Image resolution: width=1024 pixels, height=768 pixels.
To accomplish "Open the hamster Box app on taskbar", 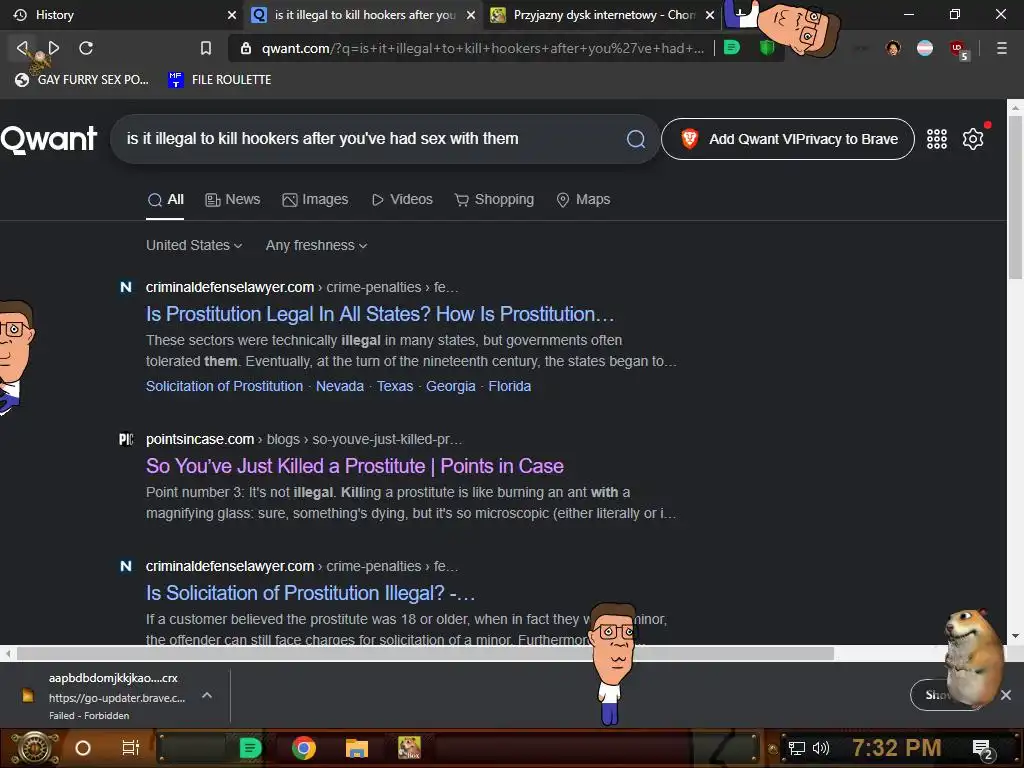I will [x=409, y=748].
